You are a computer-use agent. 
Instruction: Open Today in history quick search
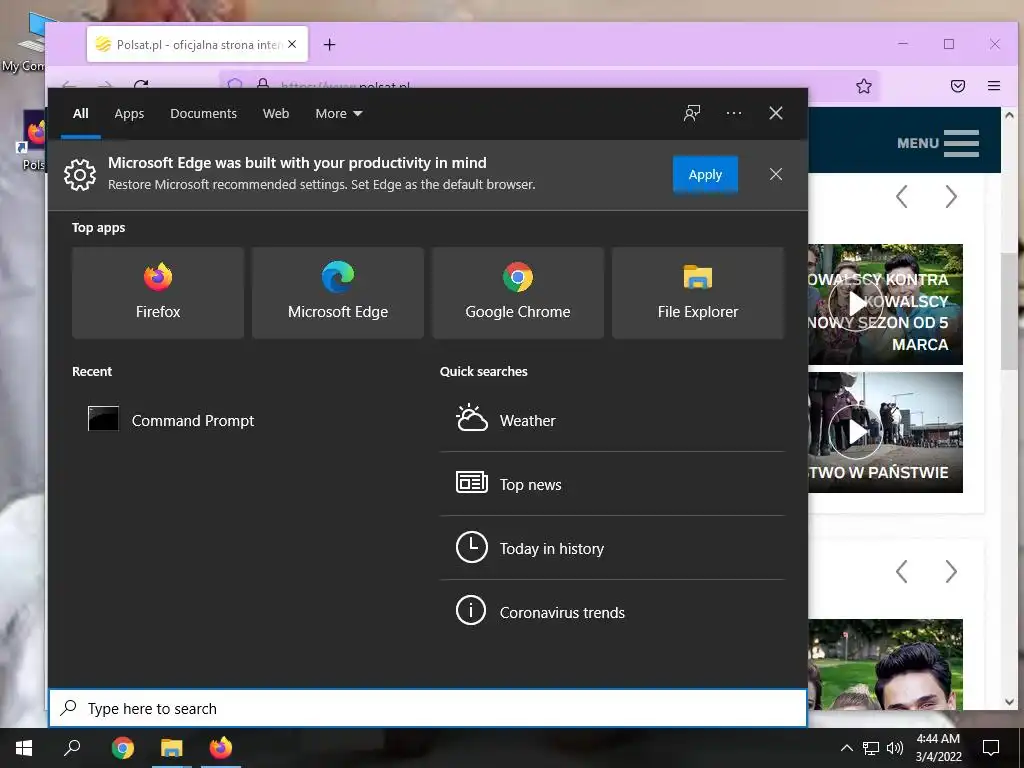[611, 548]
